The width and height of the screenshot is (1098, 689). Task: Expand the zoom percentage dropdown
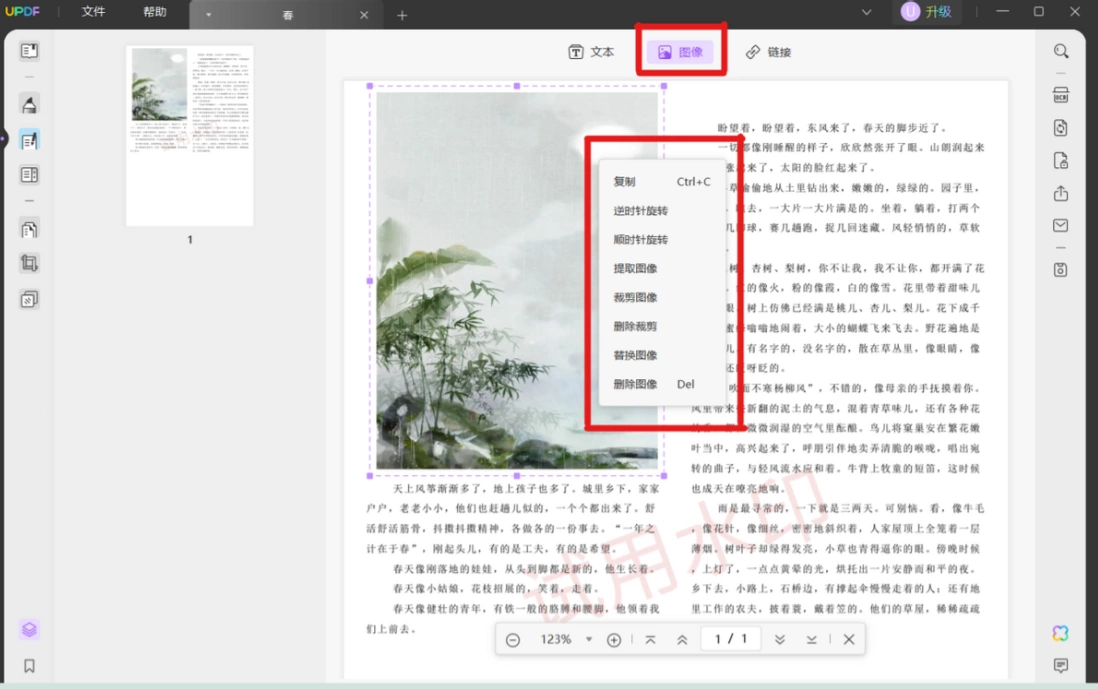tap(589, 639)
